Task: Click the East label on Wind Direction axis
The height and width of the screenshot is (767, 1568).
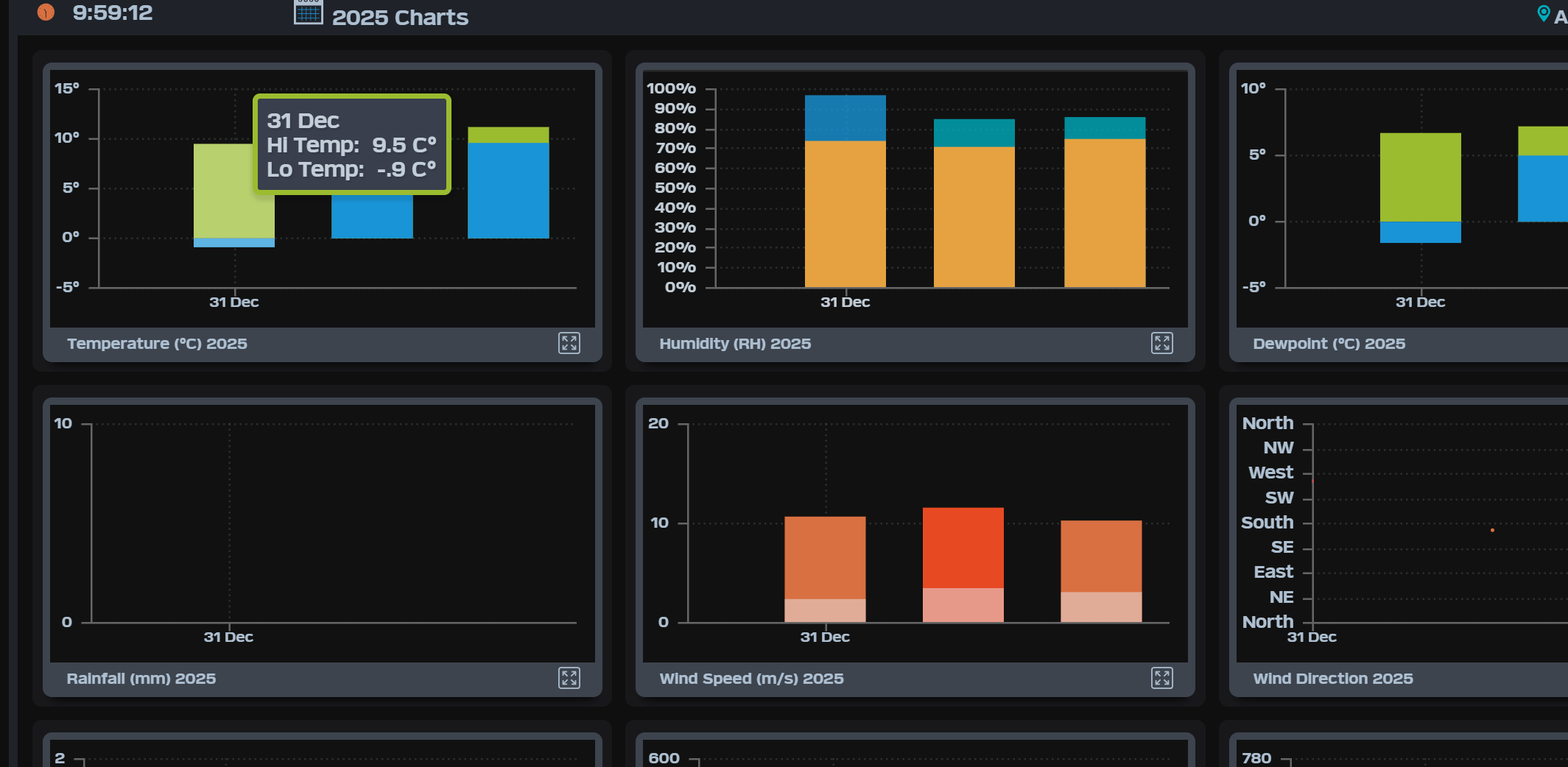Action: click(x=1273, y=572)
